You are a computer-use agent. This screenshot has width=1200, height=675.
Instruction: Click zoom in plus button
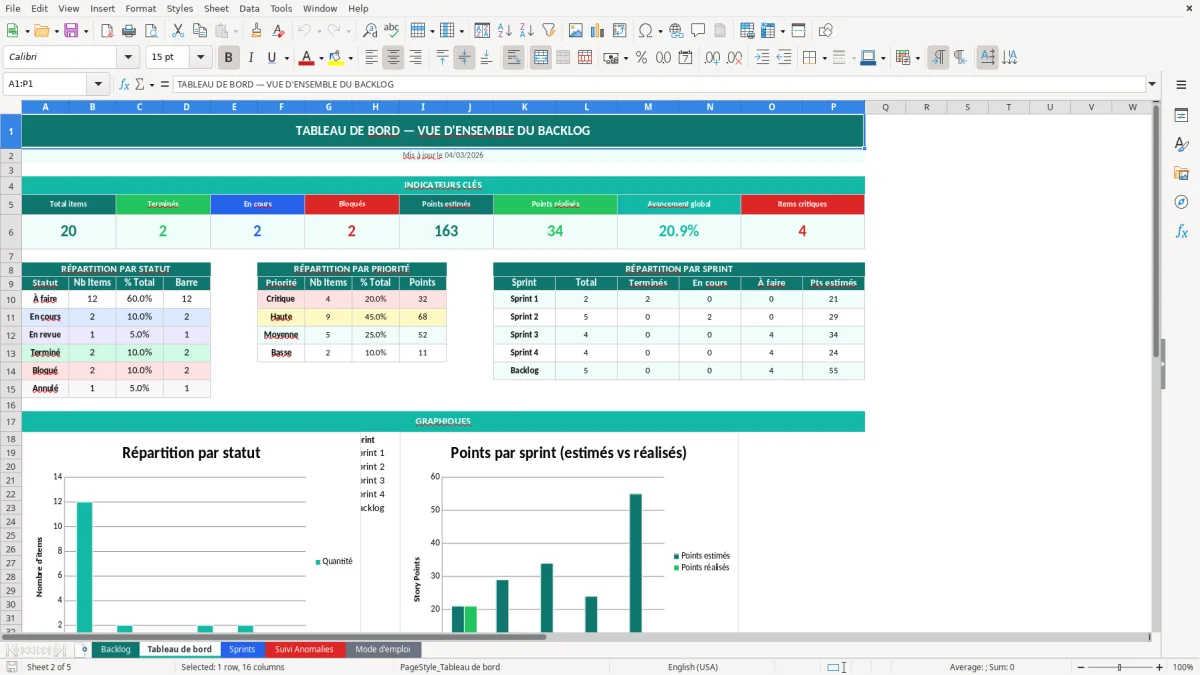pyautogui.click(x=1160, y=667)
